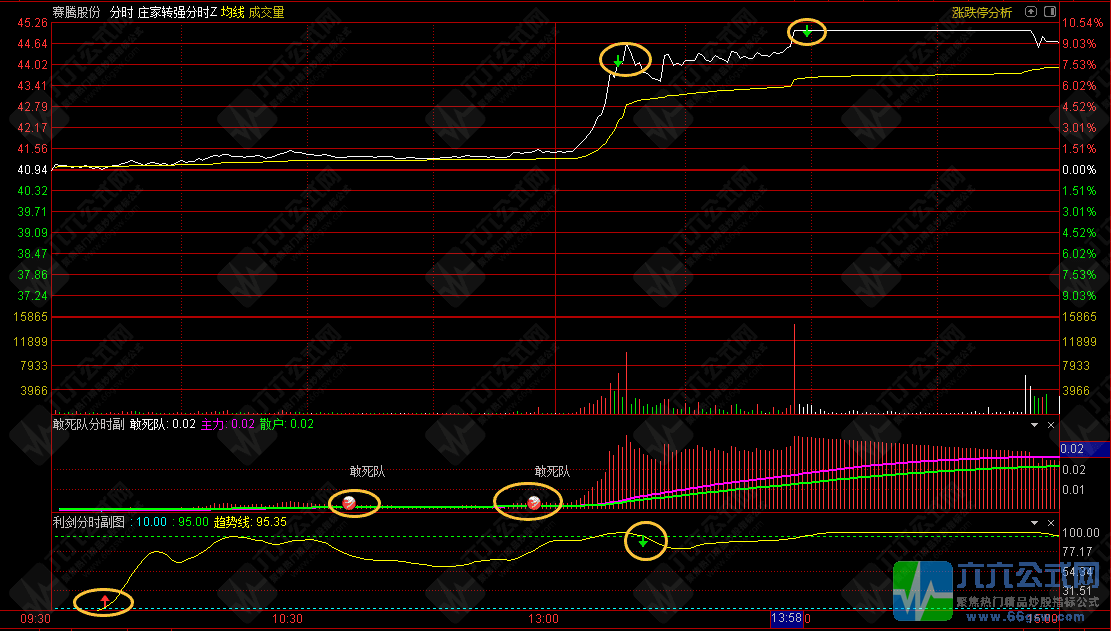Click the green sell arrow on first price spike
This screenshot has height=631, width=1111.
pos(618,63)
